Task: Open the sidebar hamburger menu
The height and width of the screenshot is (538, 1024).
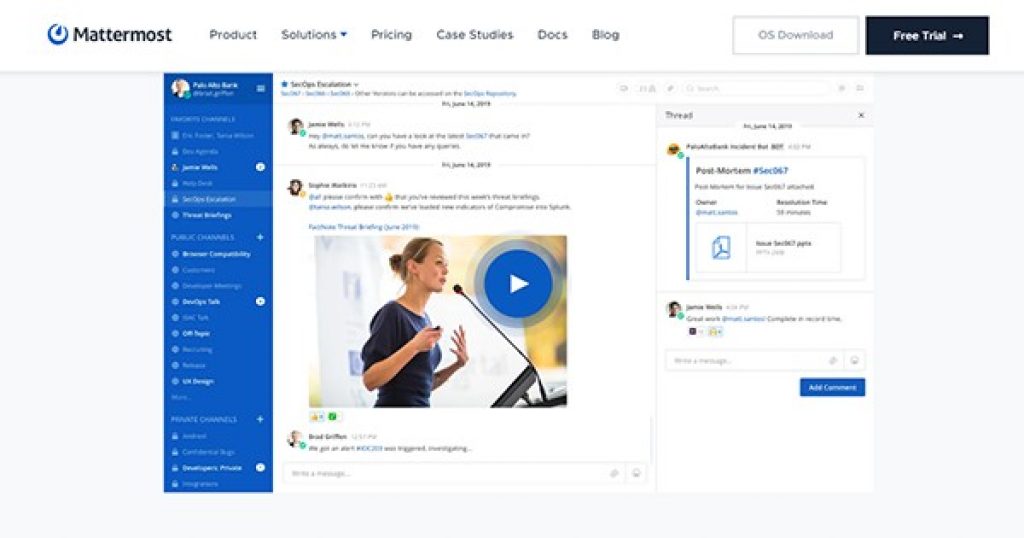Action: coord(261,88)
